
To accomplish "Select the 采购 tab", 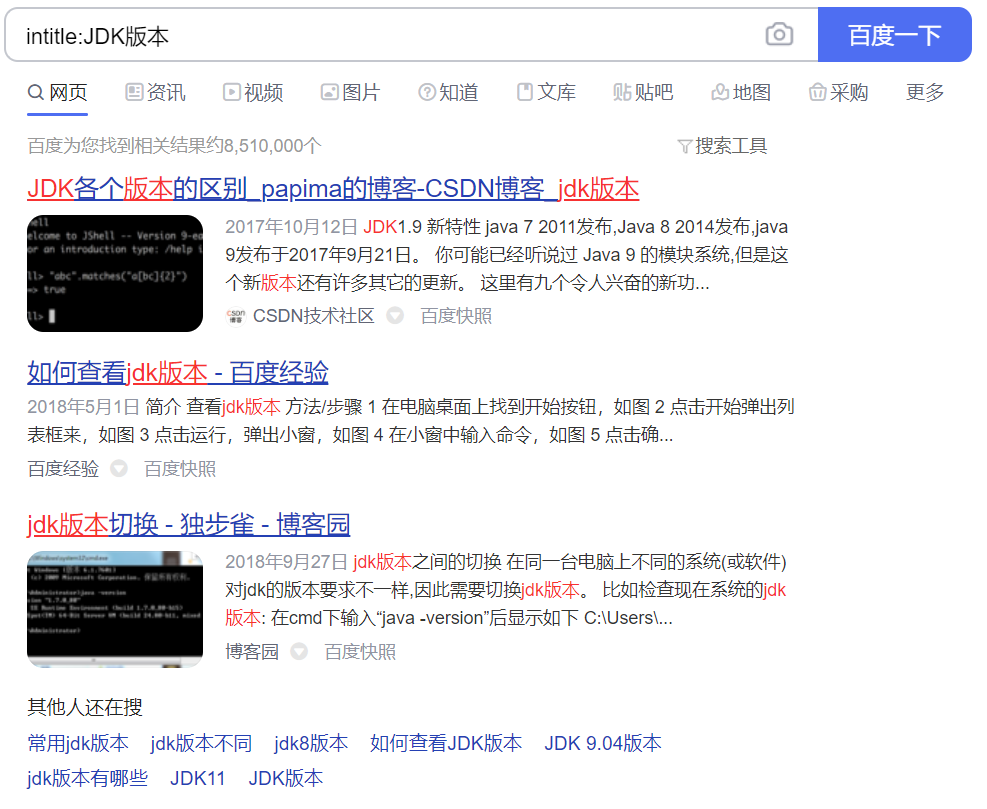I will pyautogui.click(x=838, y=93).
